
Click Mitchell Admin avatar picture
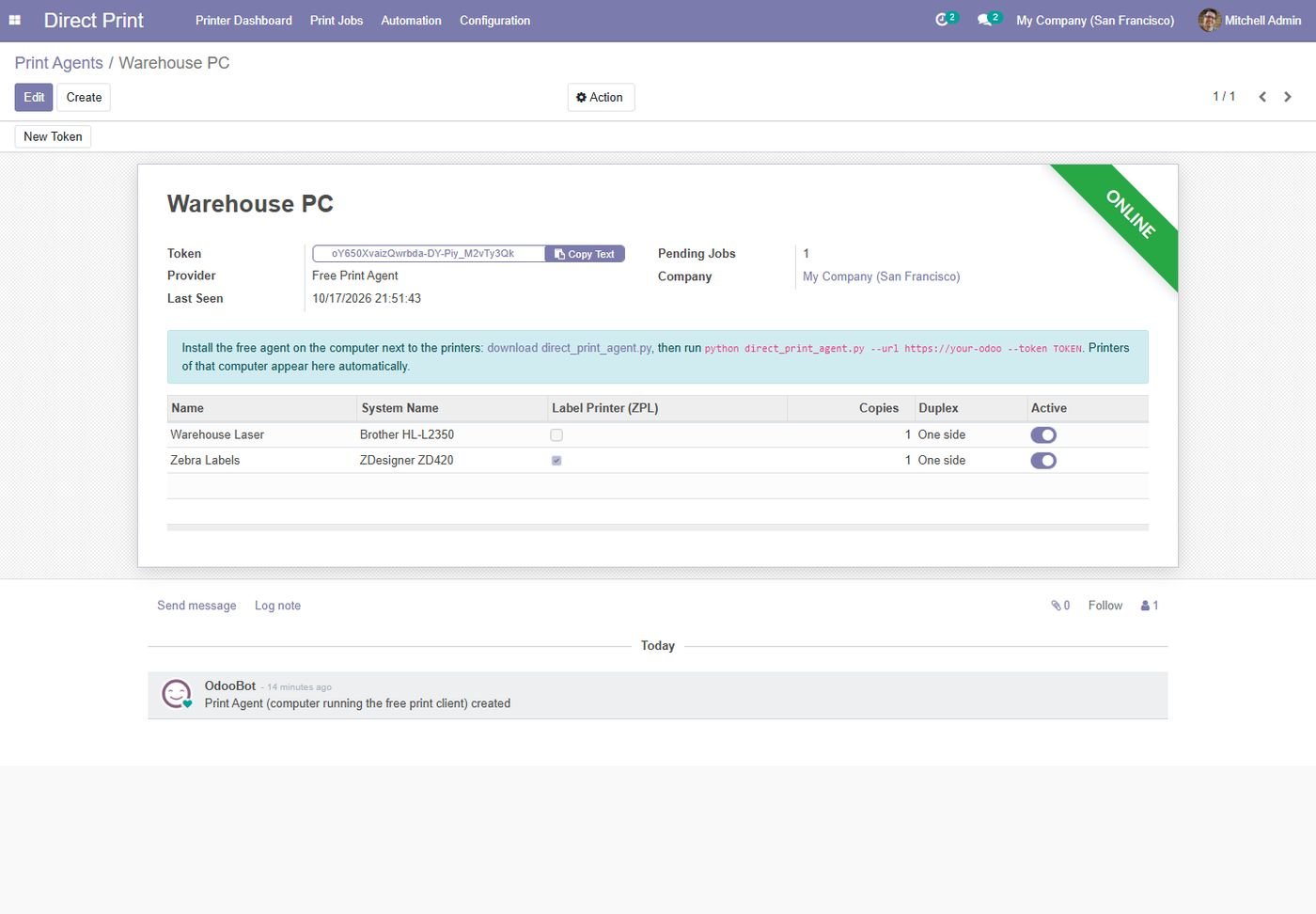pos(1209,20)
